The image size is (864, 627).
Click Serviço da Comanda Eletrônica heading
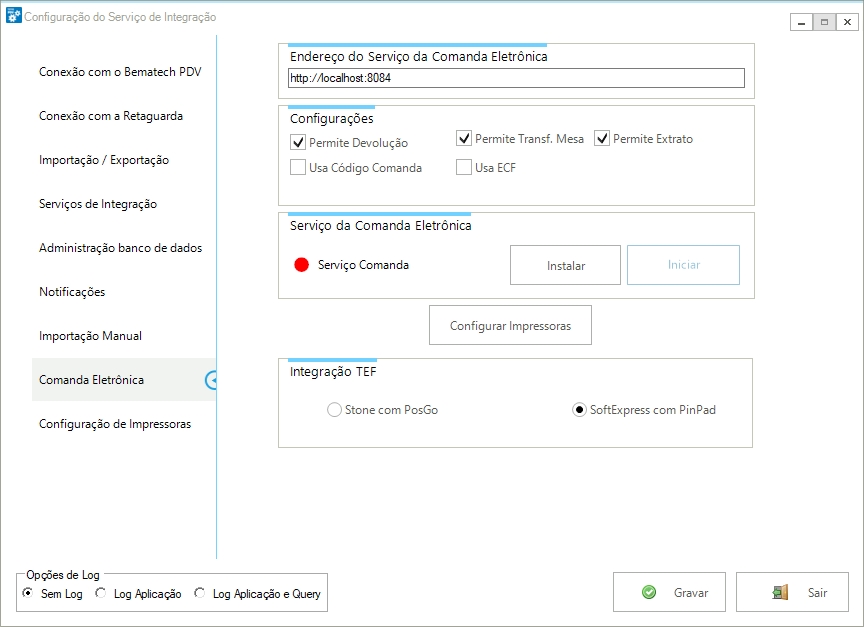click(381, 226)
